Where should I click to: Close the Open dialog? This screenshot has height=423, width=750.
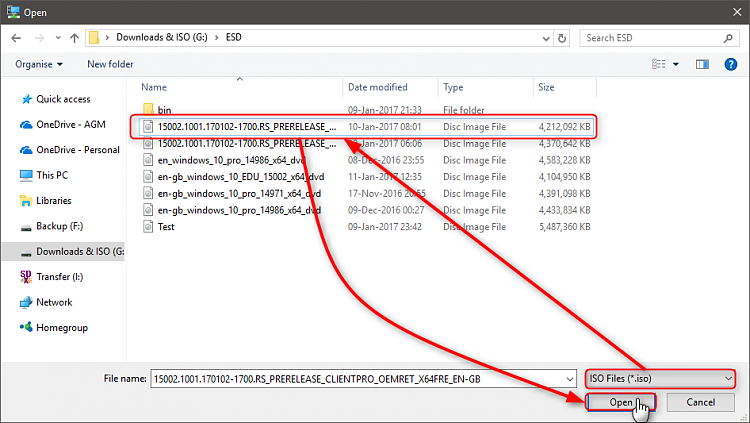click(x=737, y=12)
